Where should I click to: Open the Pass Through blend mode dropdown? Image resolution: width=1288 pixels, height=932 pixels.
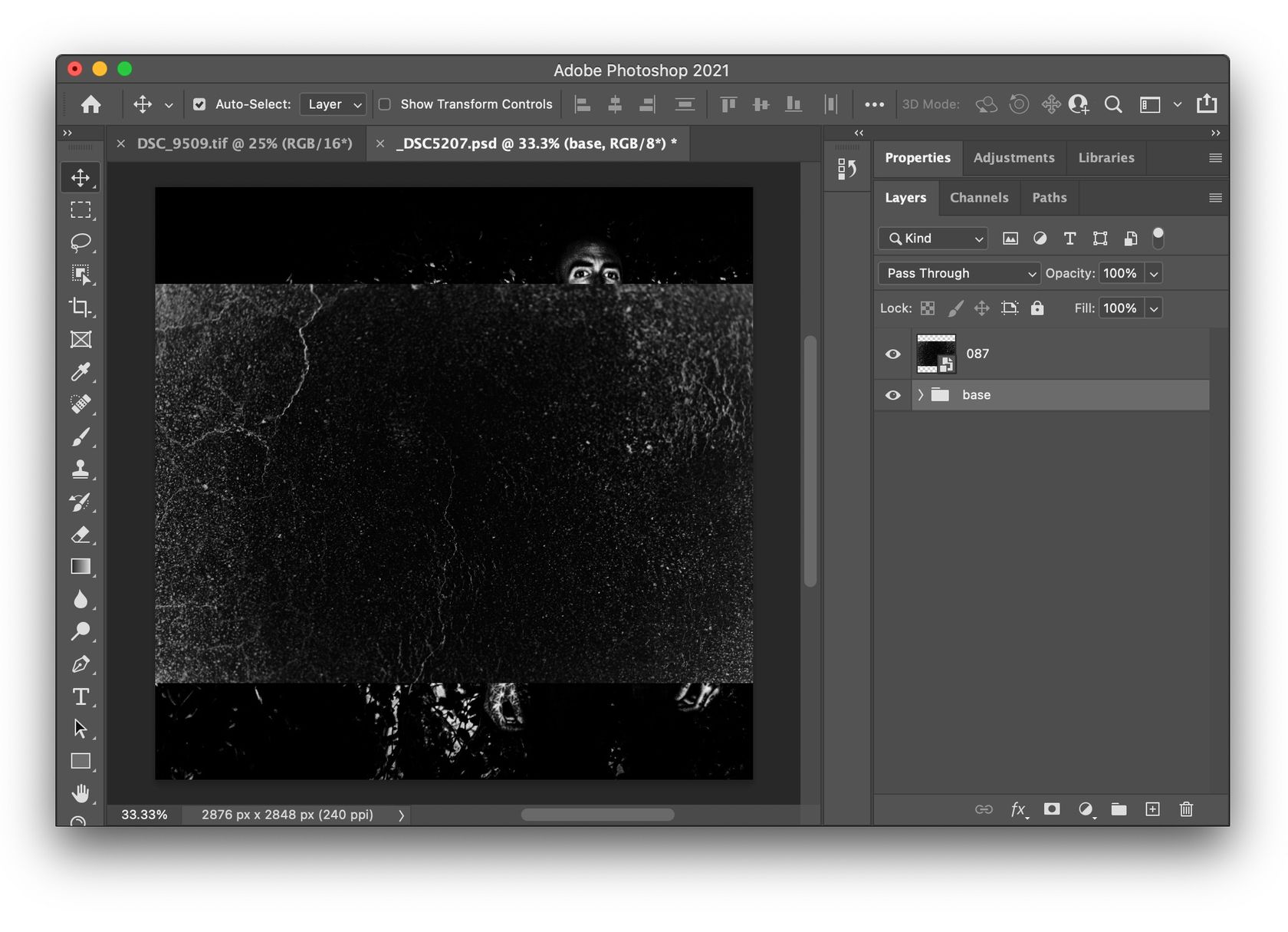[x=958, y=273]
